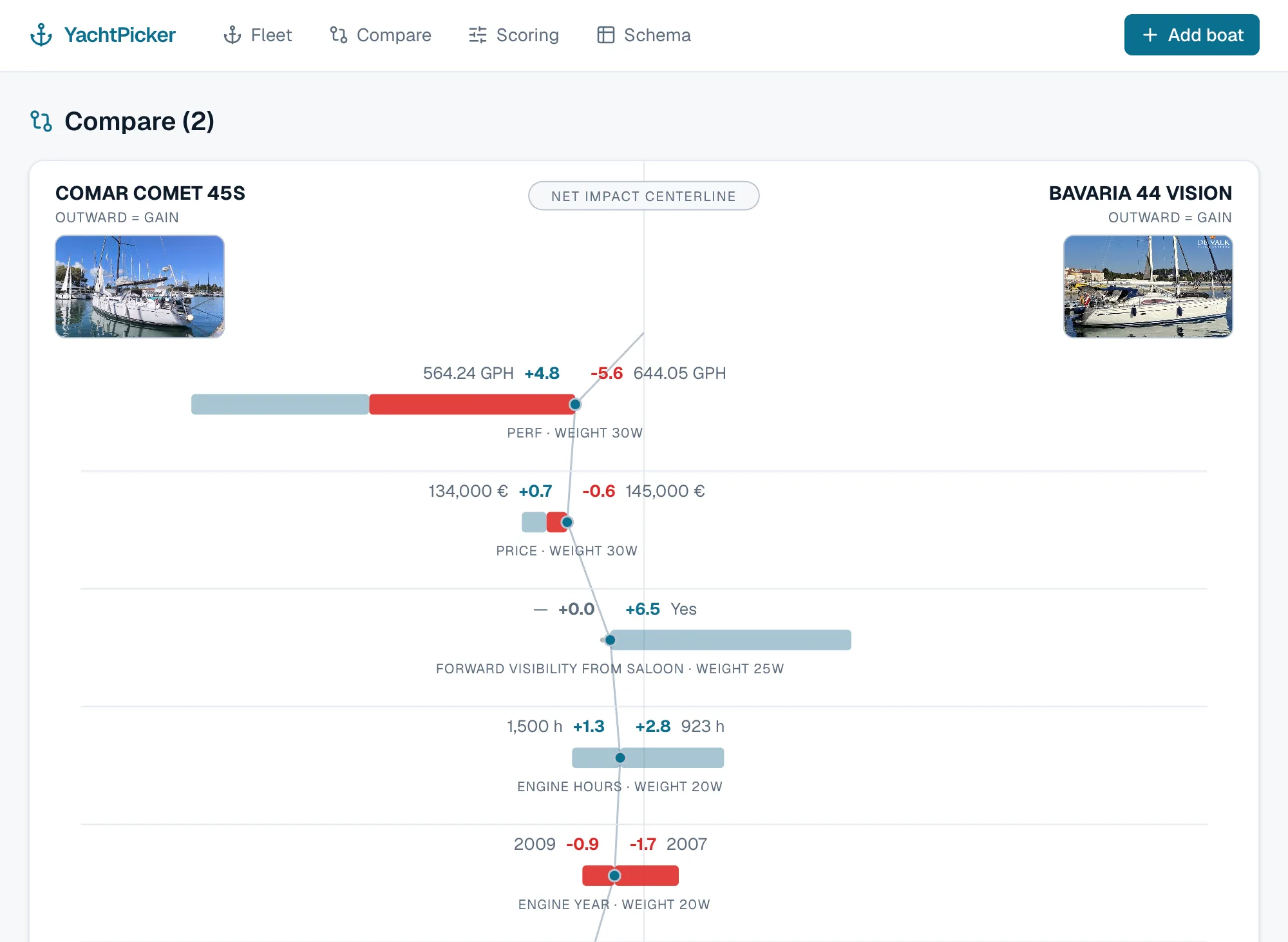The width and height of the screenshot is (1288, 942).
Task: Click the 564.24 GPH value
Action: [468, 373]
